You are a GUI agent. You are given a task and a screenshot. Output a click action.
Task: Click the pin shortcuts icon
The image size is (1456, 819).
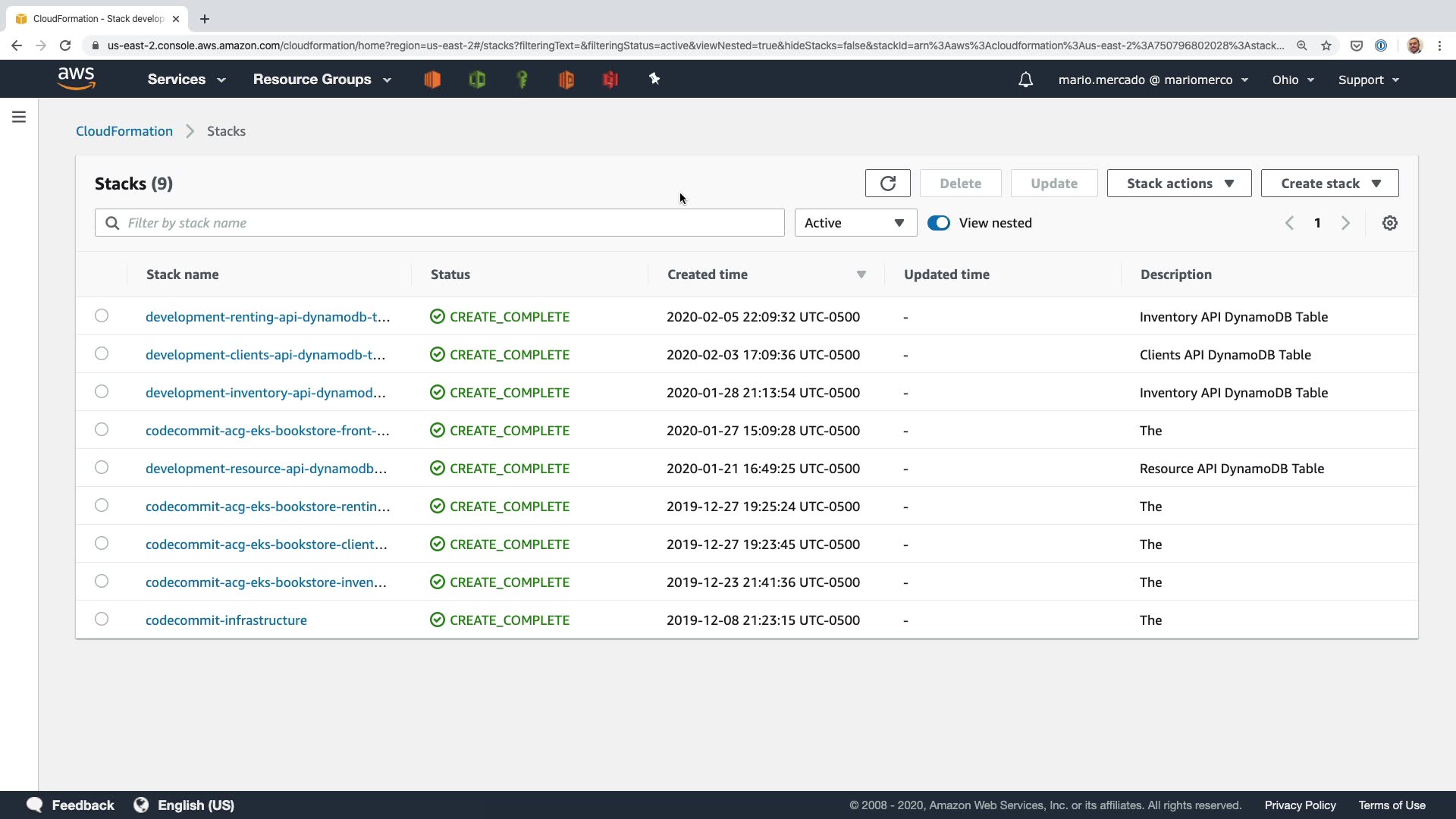tap(654, 79)
